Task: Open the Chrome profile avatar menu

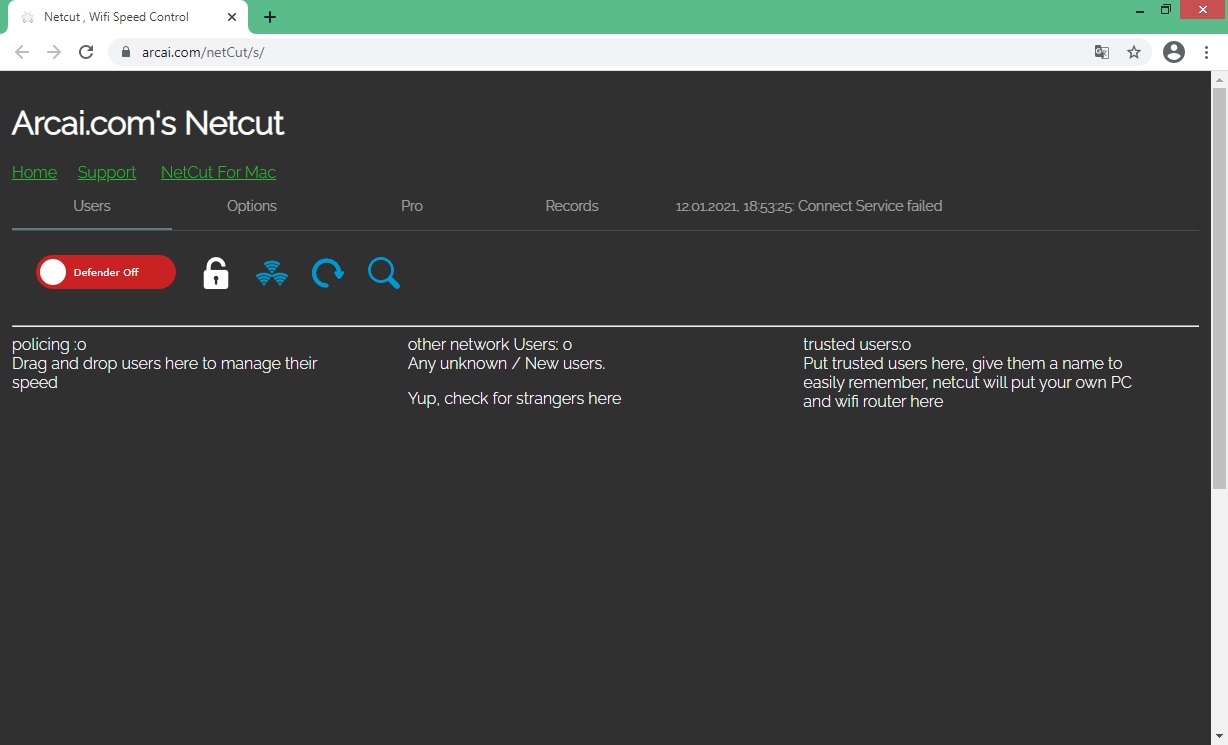Action: [x=1174, y=52]
